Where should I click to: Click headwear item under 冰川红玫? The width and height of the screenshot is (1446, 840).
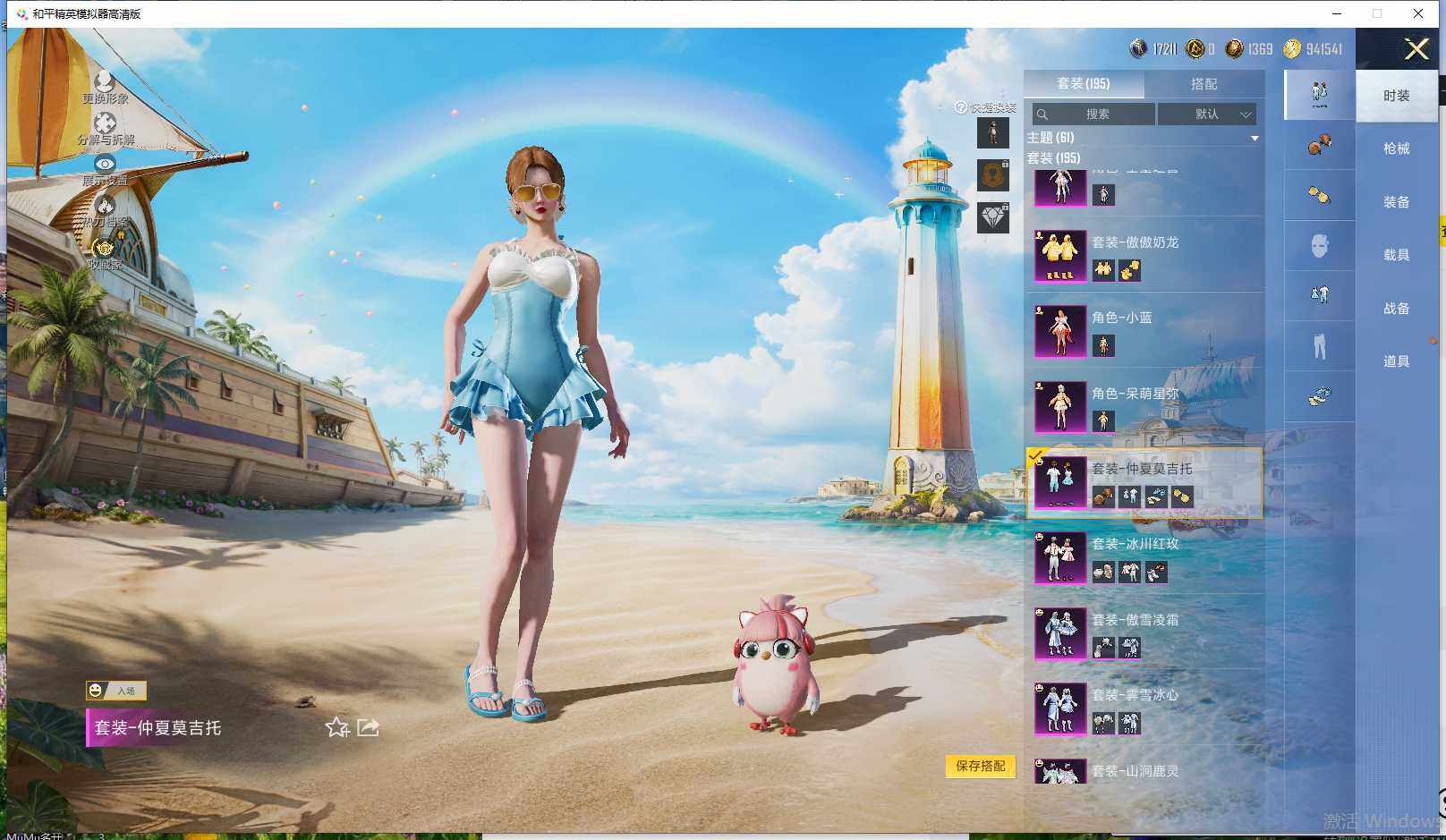pyautogui.click(x=1103, y=572)
